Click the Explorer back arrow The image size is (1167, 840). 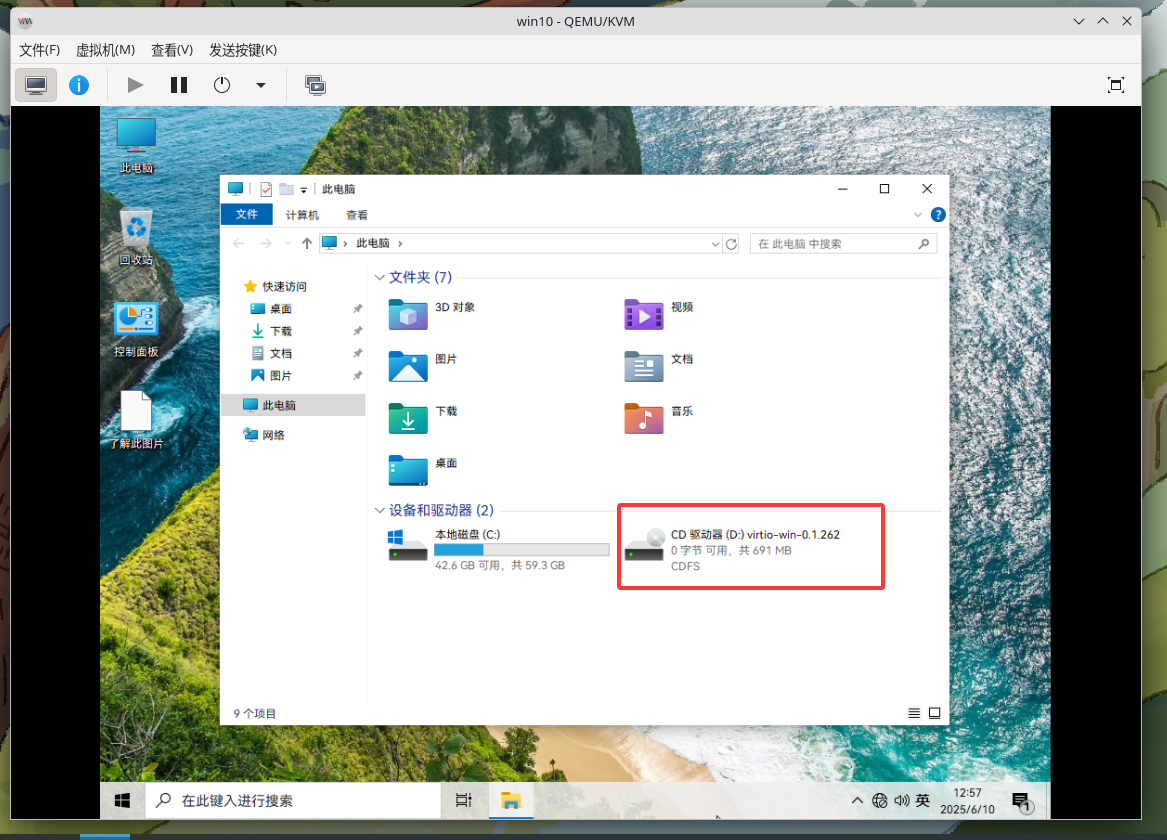238,243
